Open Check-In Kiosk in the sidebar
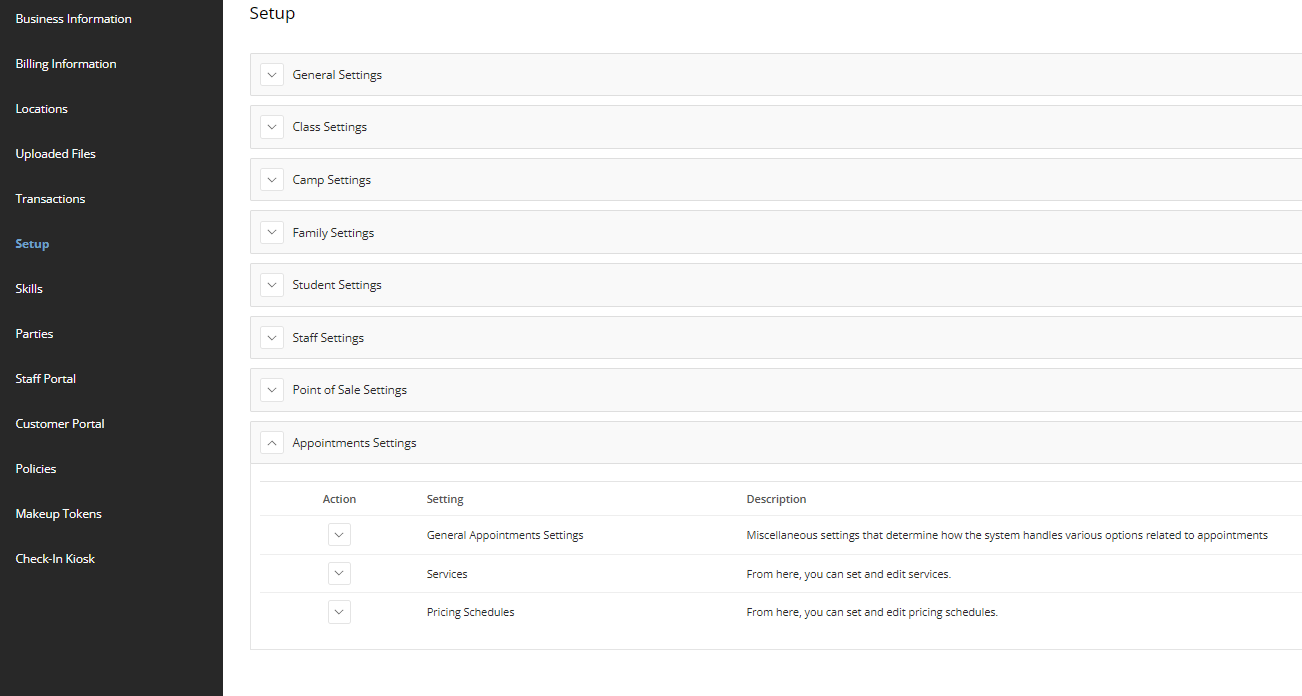Screen dimensions: 1302x696 click(x=55, y=559)
